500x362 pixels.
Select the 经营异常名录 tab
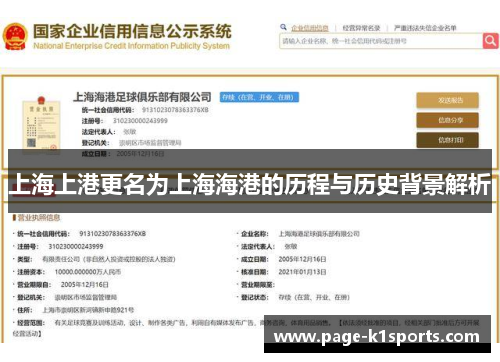click(x=361, y=28)
